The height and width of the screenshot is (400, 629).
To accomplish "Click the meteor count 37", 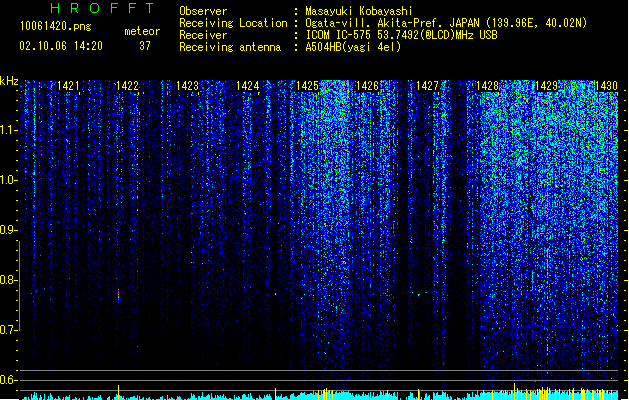I will pyautogui.click(x=145, y=46).
